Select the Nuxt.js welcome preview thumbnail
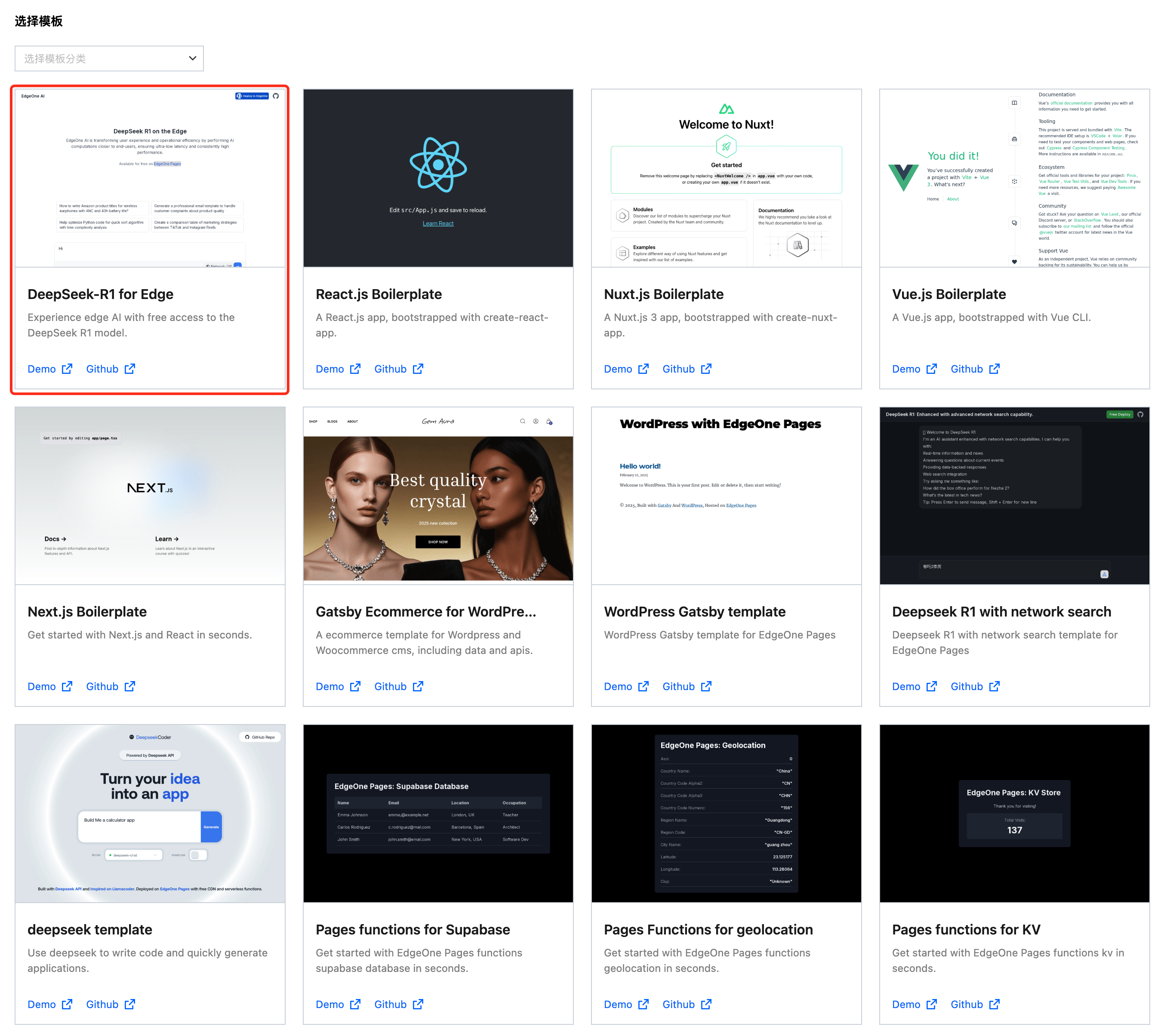 point(726,178)
